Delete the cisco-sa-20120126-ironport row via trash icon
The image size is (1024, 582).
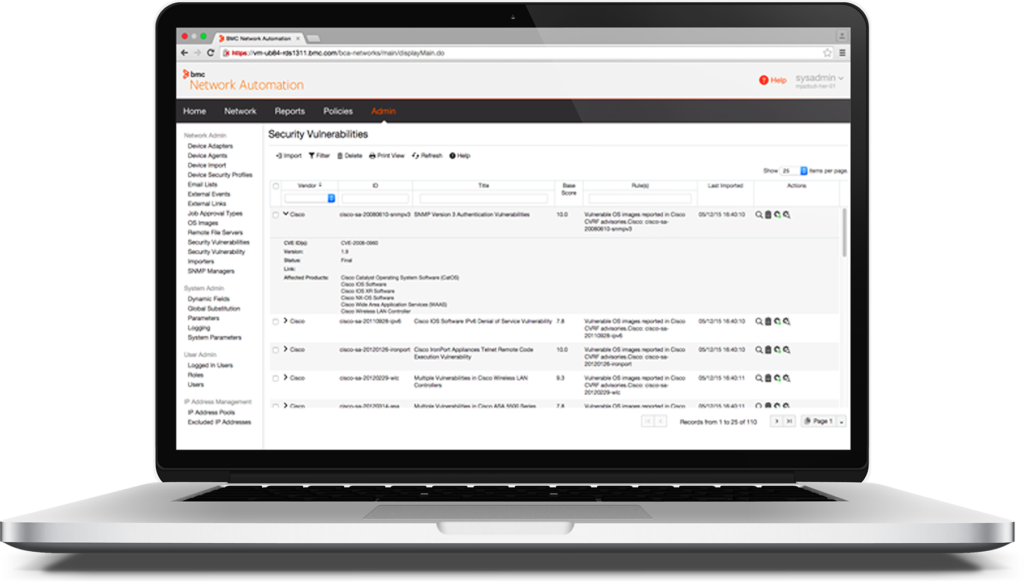768,349
